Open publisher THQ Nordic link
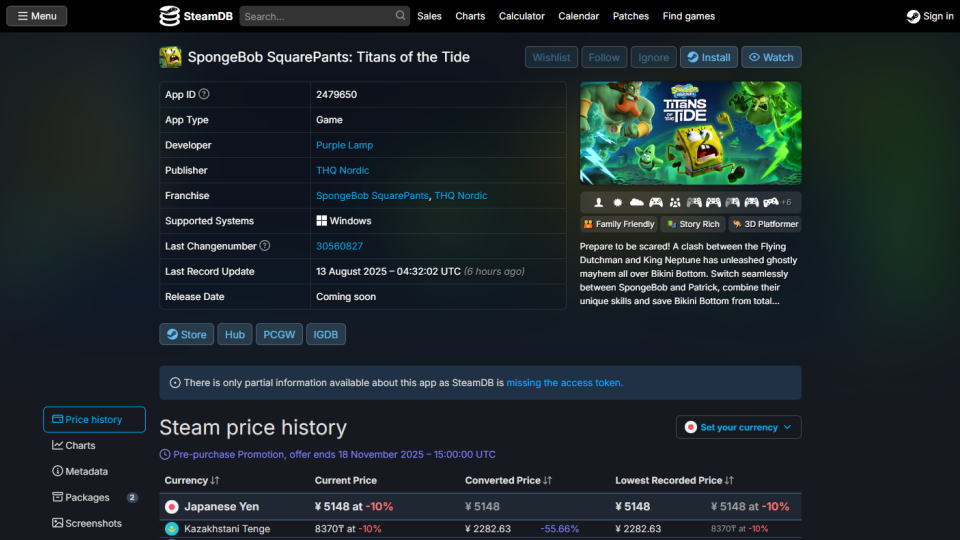Screen dimensions: 960x540 point(342,170)
